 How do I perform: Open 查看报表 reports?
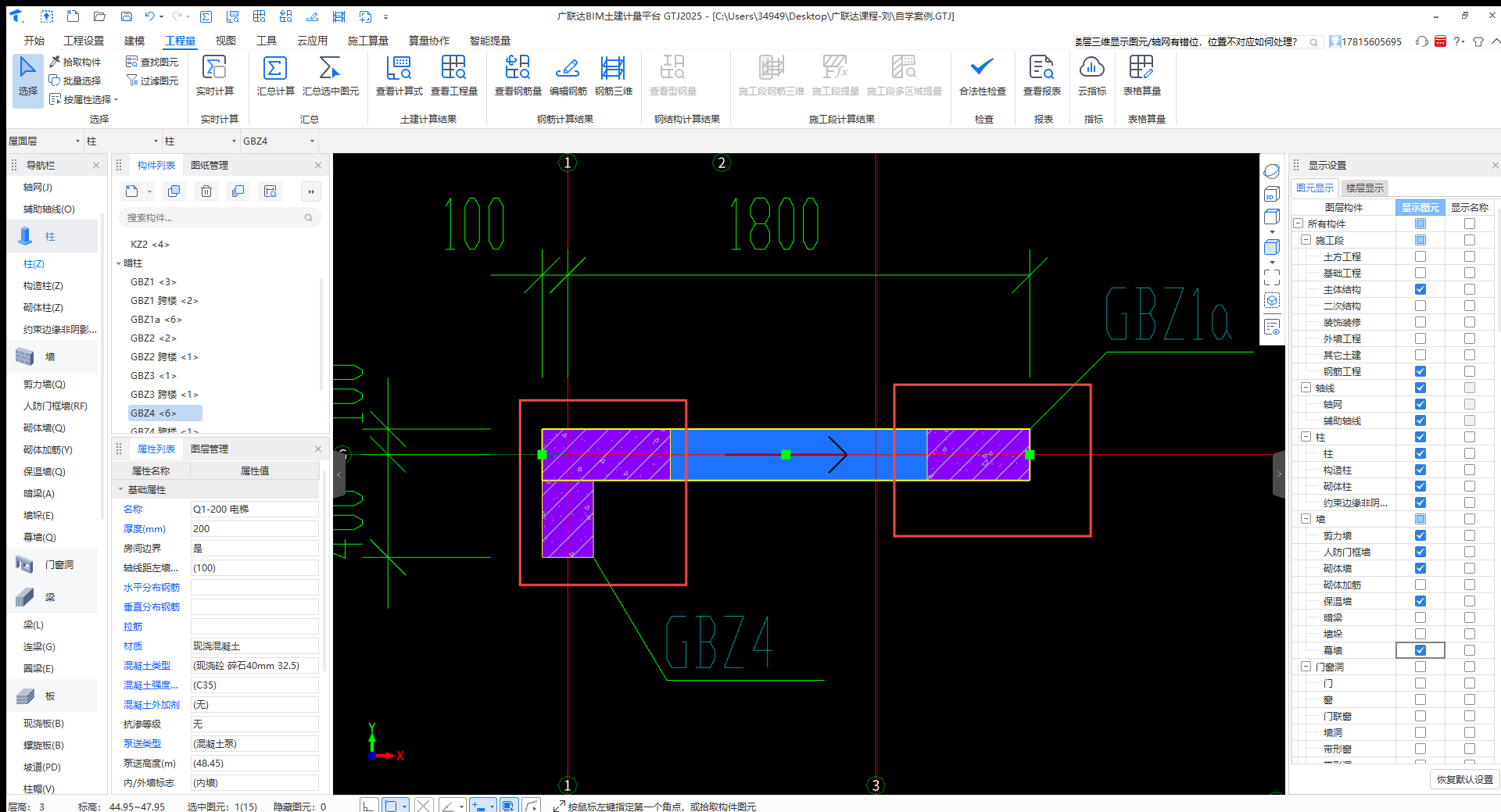pyautogui.click(x=1041, y=77)
